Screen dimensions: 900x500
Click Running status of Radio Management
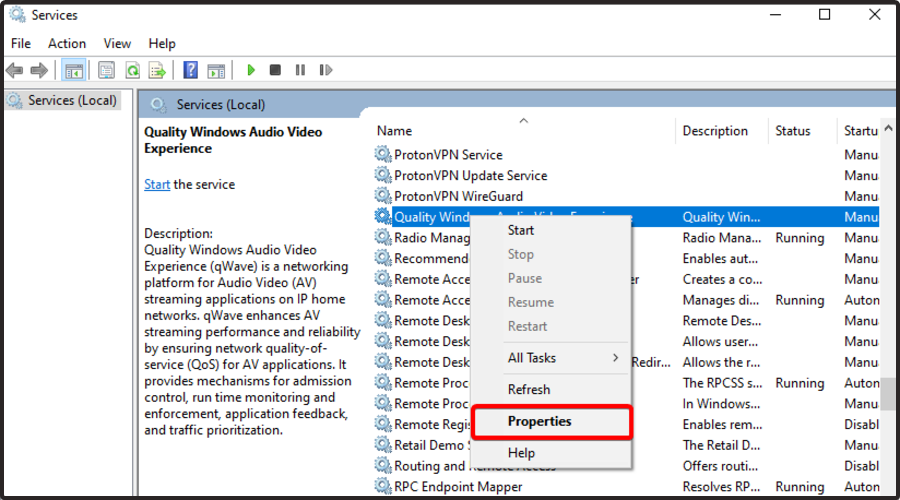click(800, 238)
